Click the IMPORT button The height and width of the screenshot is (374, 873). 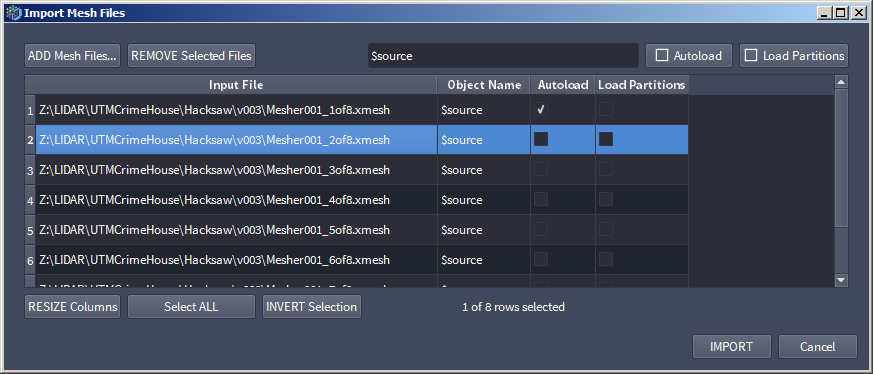(x=732, y=347)
